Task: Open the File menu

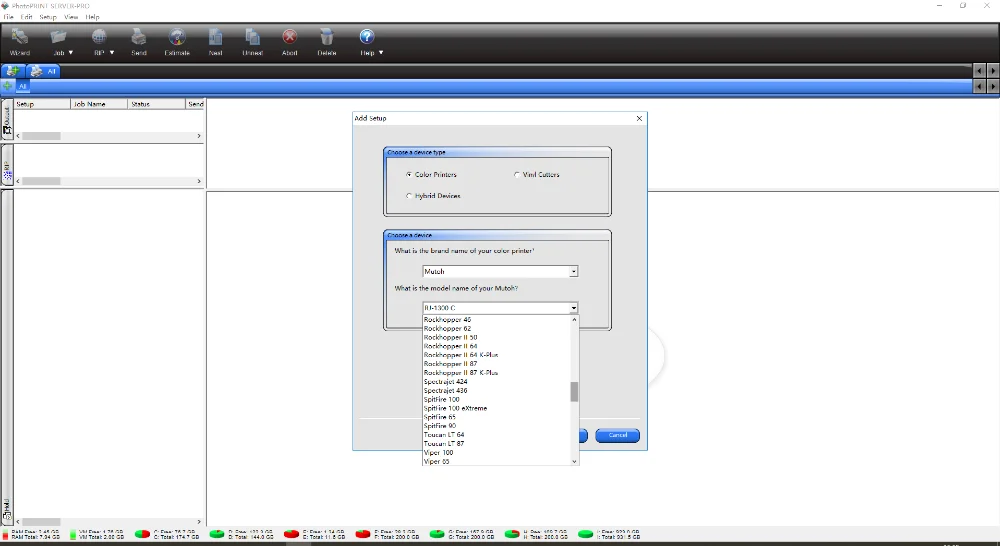Action: (x=8, y=17)
